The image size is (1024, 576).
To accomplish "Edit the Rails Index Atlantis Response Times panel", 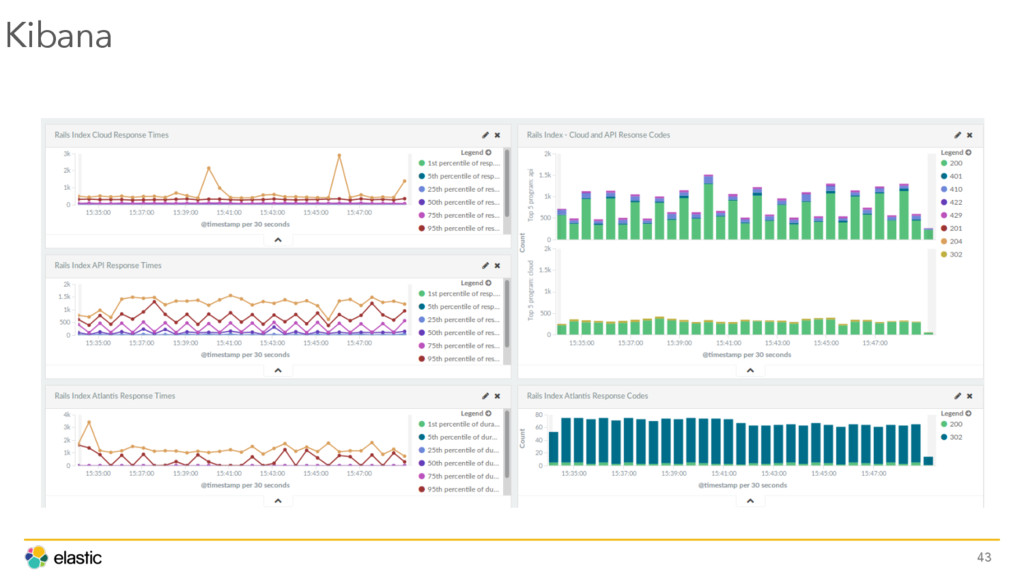I will click(x=485, y=396).
